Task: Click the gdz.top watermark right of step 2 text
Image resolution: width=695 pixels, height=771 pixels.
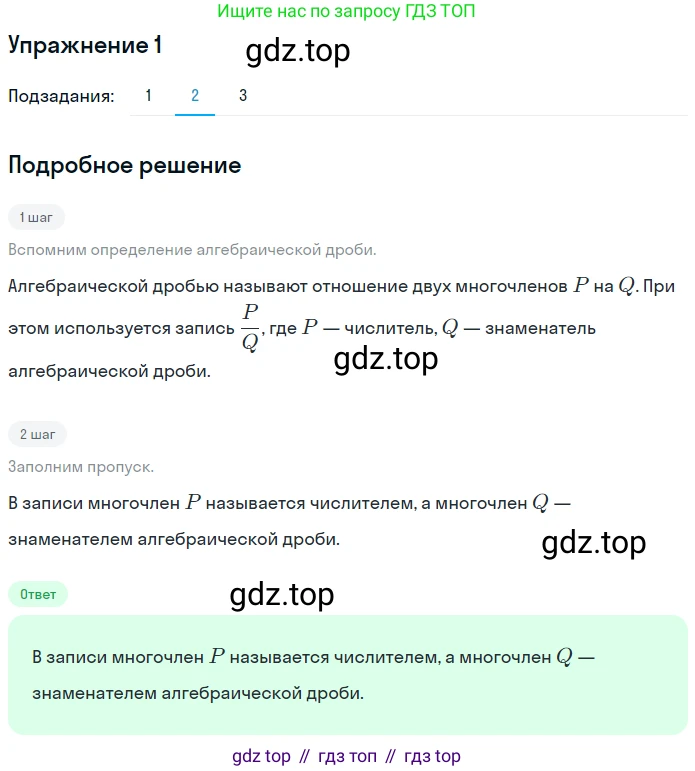Action: tap(593, 543)
